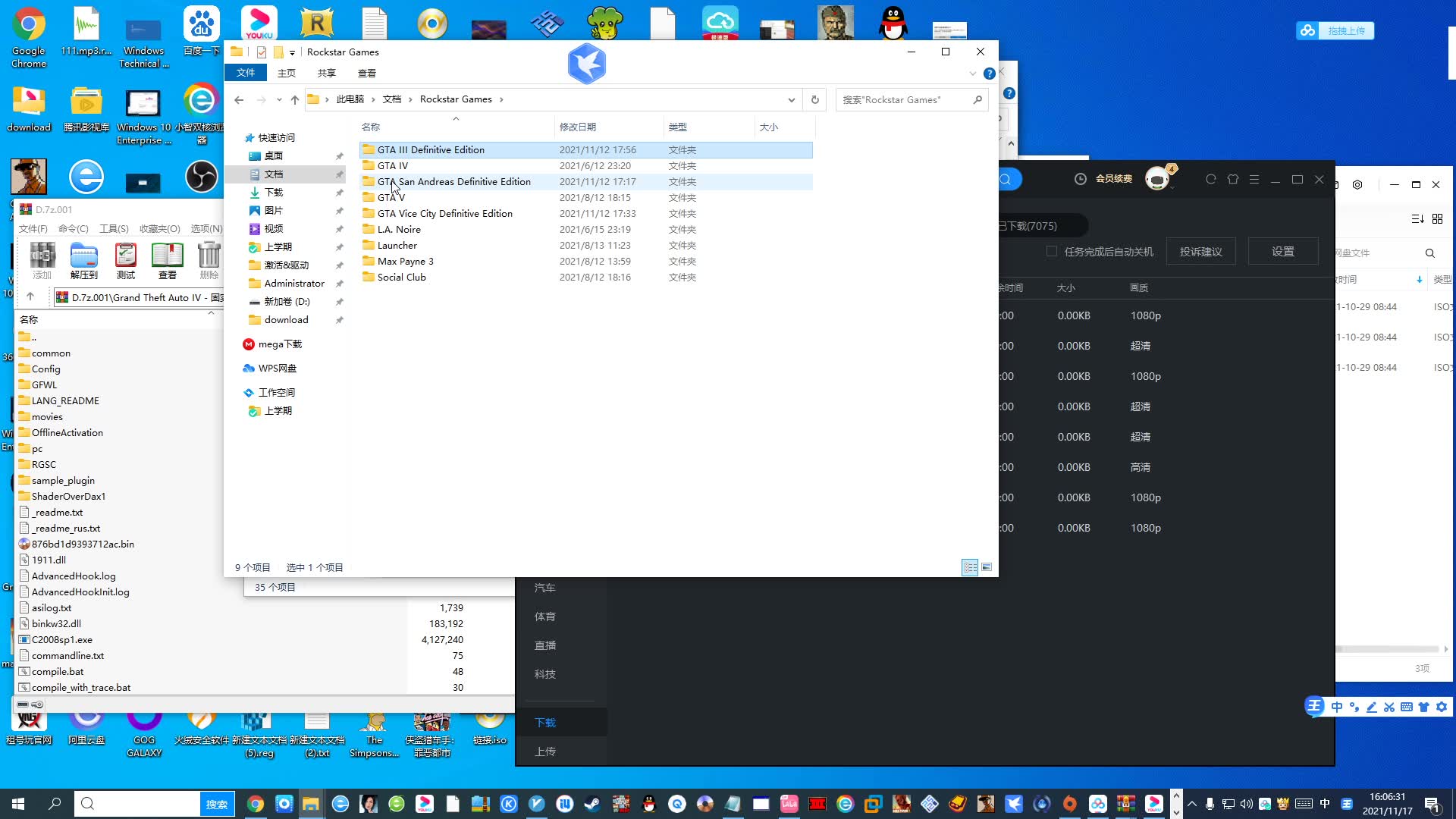1456x819 pixels.
Task: Refresh the Rockstar Games folder view
Action: click(x=815, y=99)
